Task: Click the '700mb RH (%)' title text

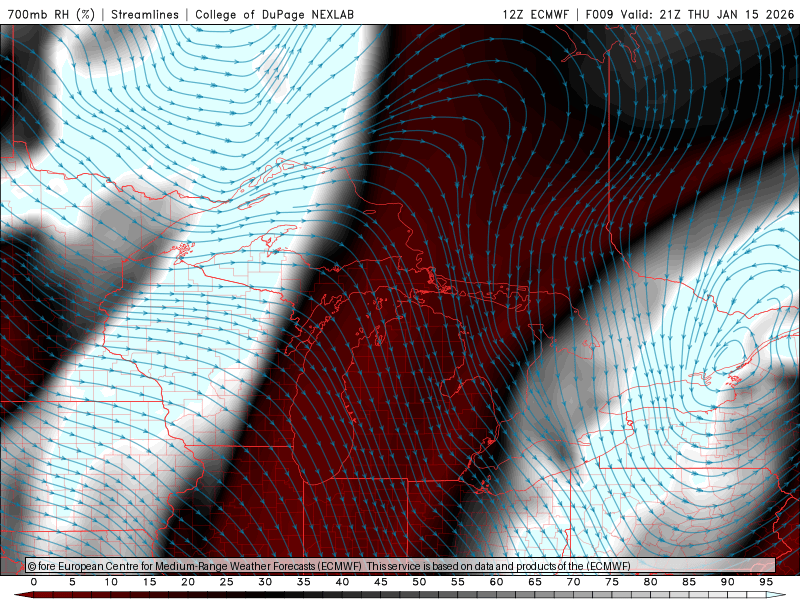Action: (x=51, y=14)
